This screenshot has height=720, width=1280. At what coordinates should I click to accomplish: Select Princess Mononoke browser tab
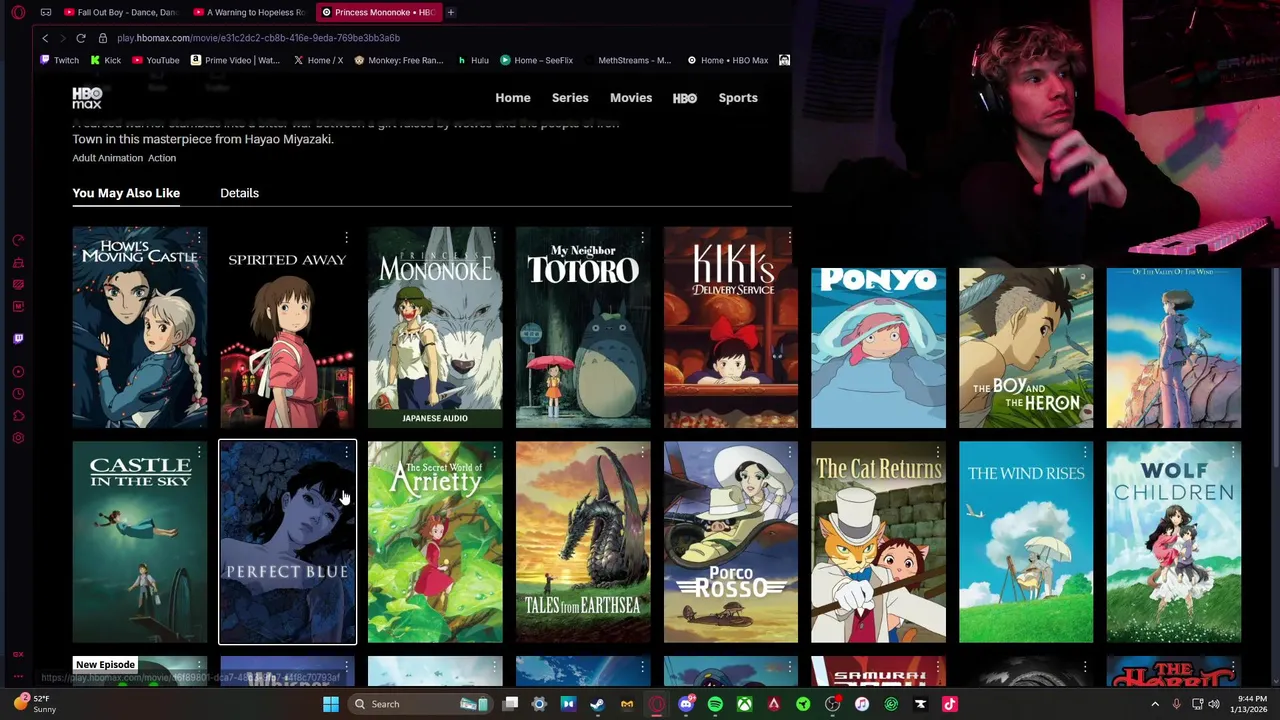pyautogui.click(x=378, y=12)
